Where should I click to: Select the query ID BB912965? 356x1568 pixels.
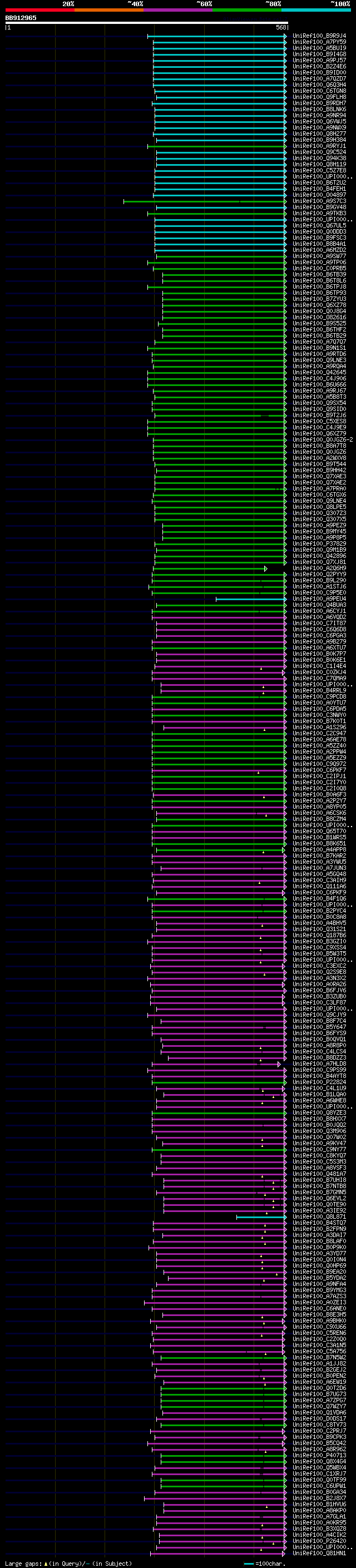21,18
